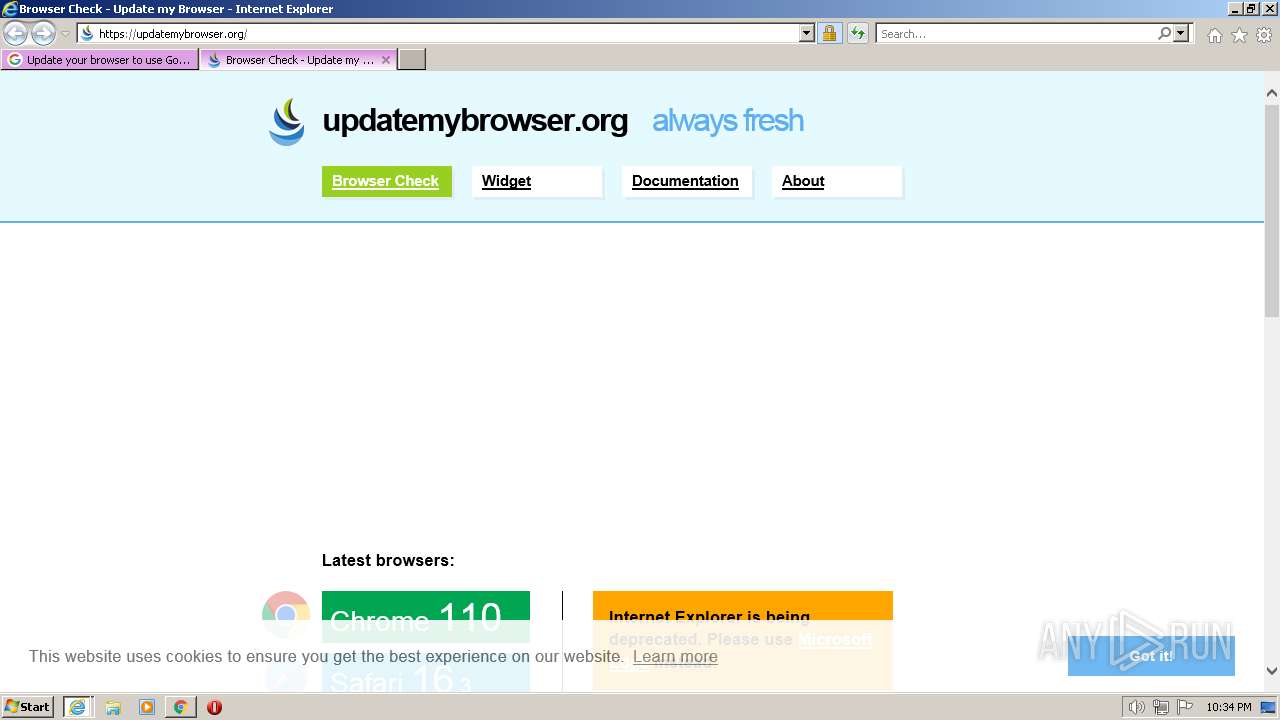The width and height of the screenshot is (1280, 720).
Task: Restore down the Internet Explorer window
Action: [x=1252, y=9]
